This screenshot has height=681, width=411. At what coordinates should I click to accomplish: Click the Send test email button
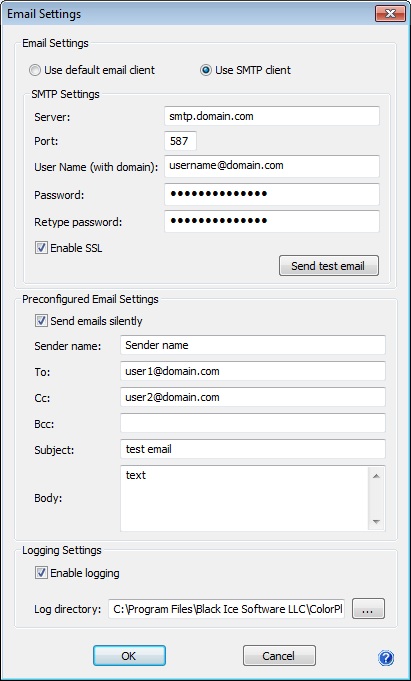329,266
